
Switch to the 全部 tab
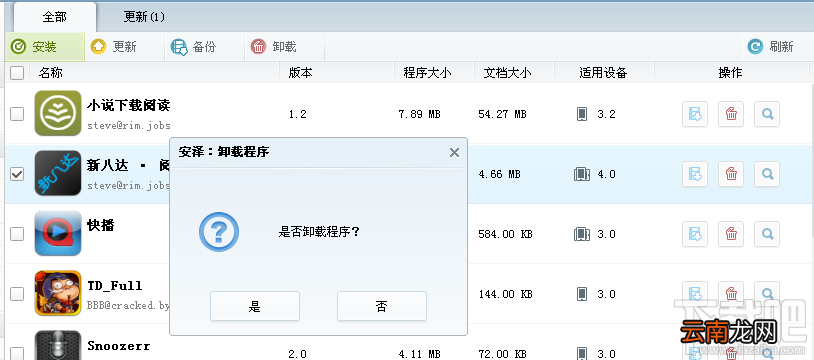55,17
